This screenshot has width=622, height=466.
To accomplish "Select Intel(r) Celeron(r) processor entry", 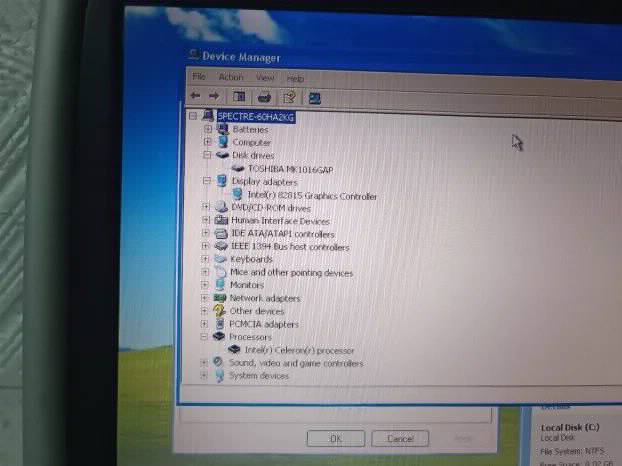I will tap(299, 350).
